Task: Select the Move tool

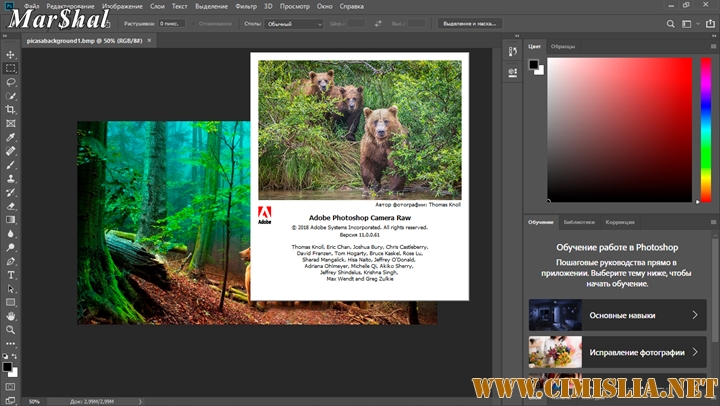Action: tap(11, 54)
